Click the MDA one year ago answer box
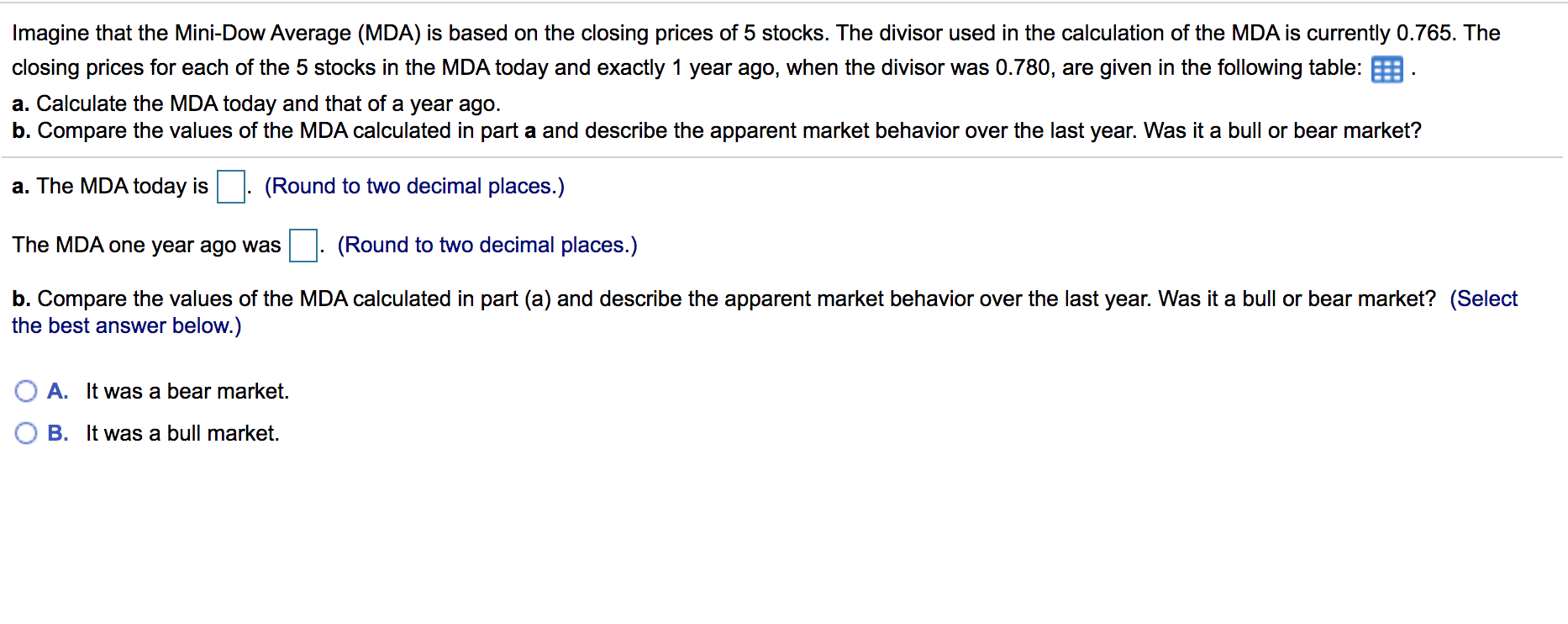 pyautogui.click(x=303, y=246)
